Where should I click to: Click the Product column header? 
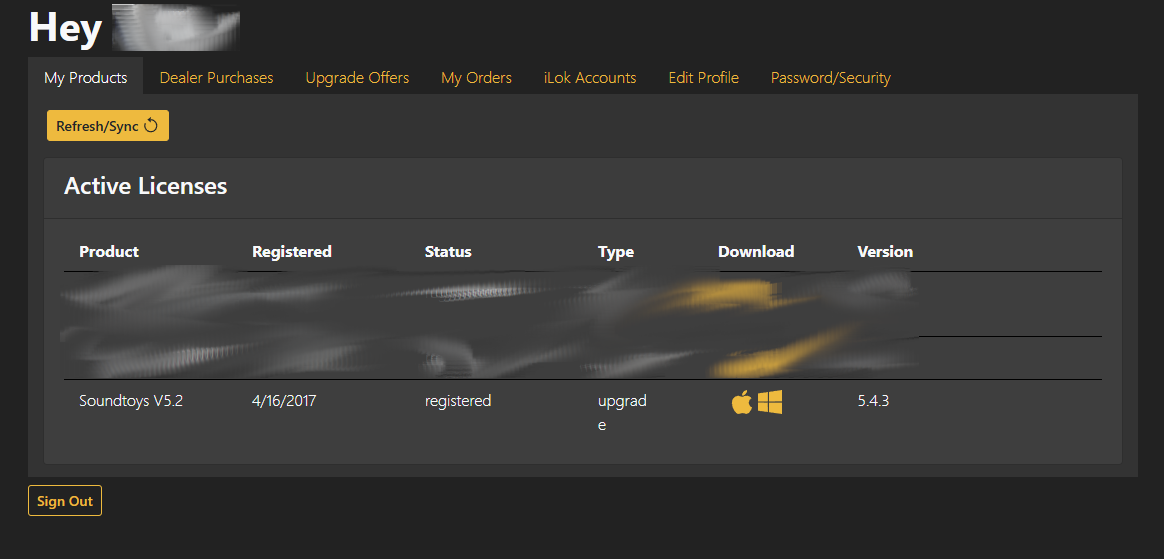[x=108, y=252]
